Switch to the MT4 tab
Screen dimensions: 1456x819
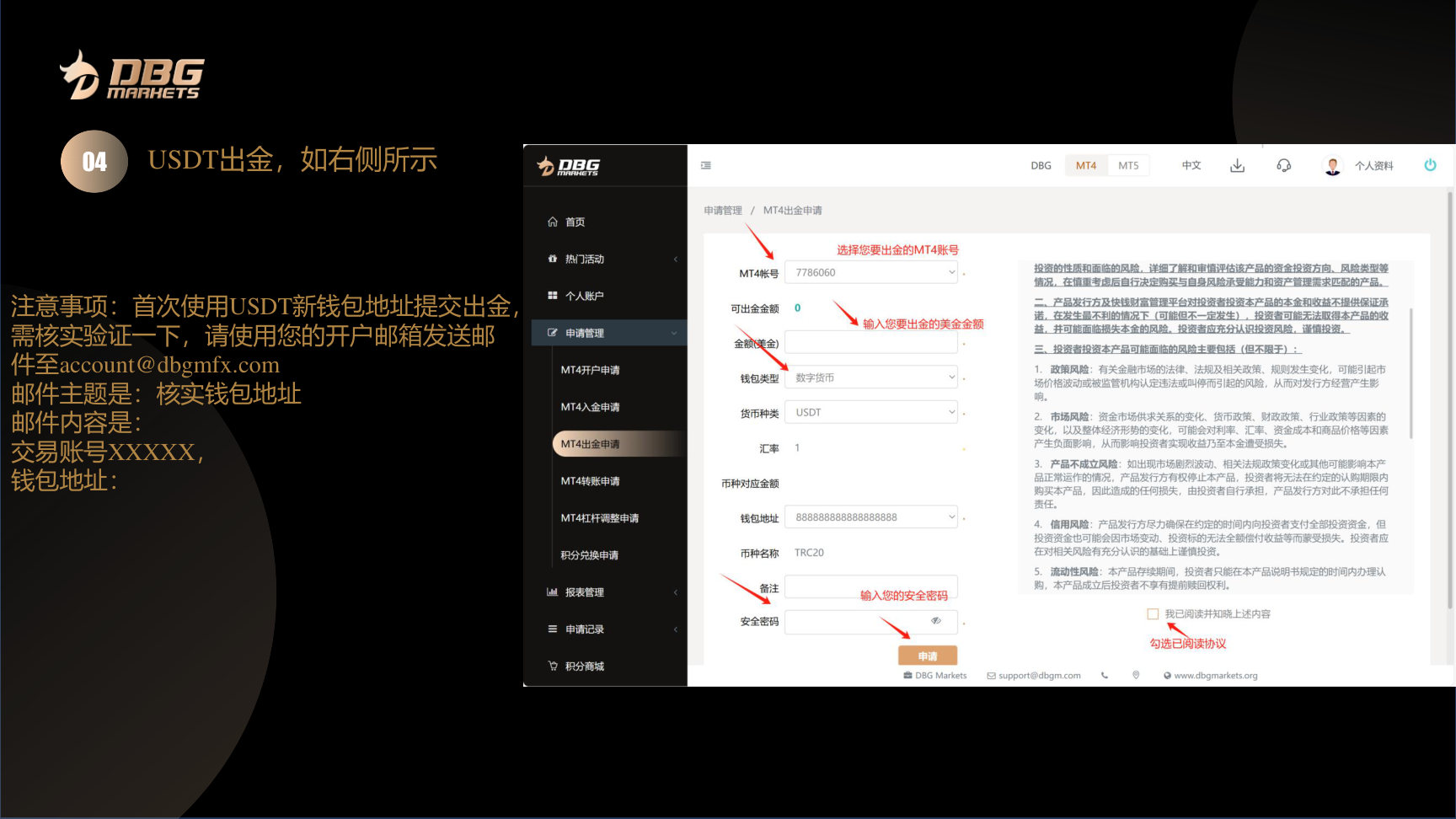pyautogui.click(x=1086, y=165)
